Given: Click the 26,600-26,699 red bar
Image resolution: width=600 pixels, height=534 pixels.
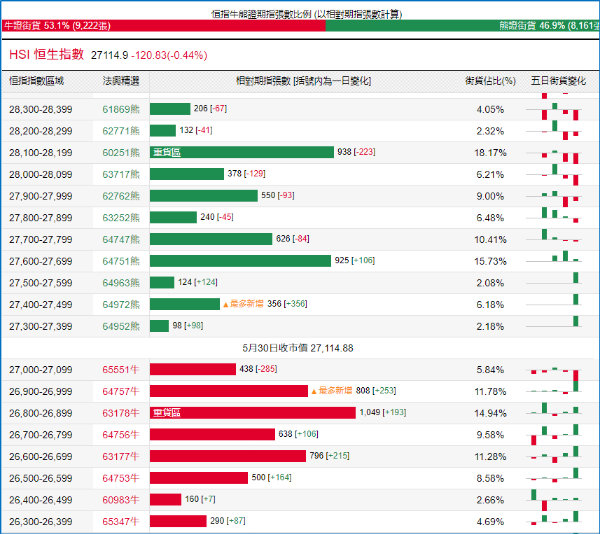Looking at the screenshot, I should pyautogui.click(x=228, y=456).
